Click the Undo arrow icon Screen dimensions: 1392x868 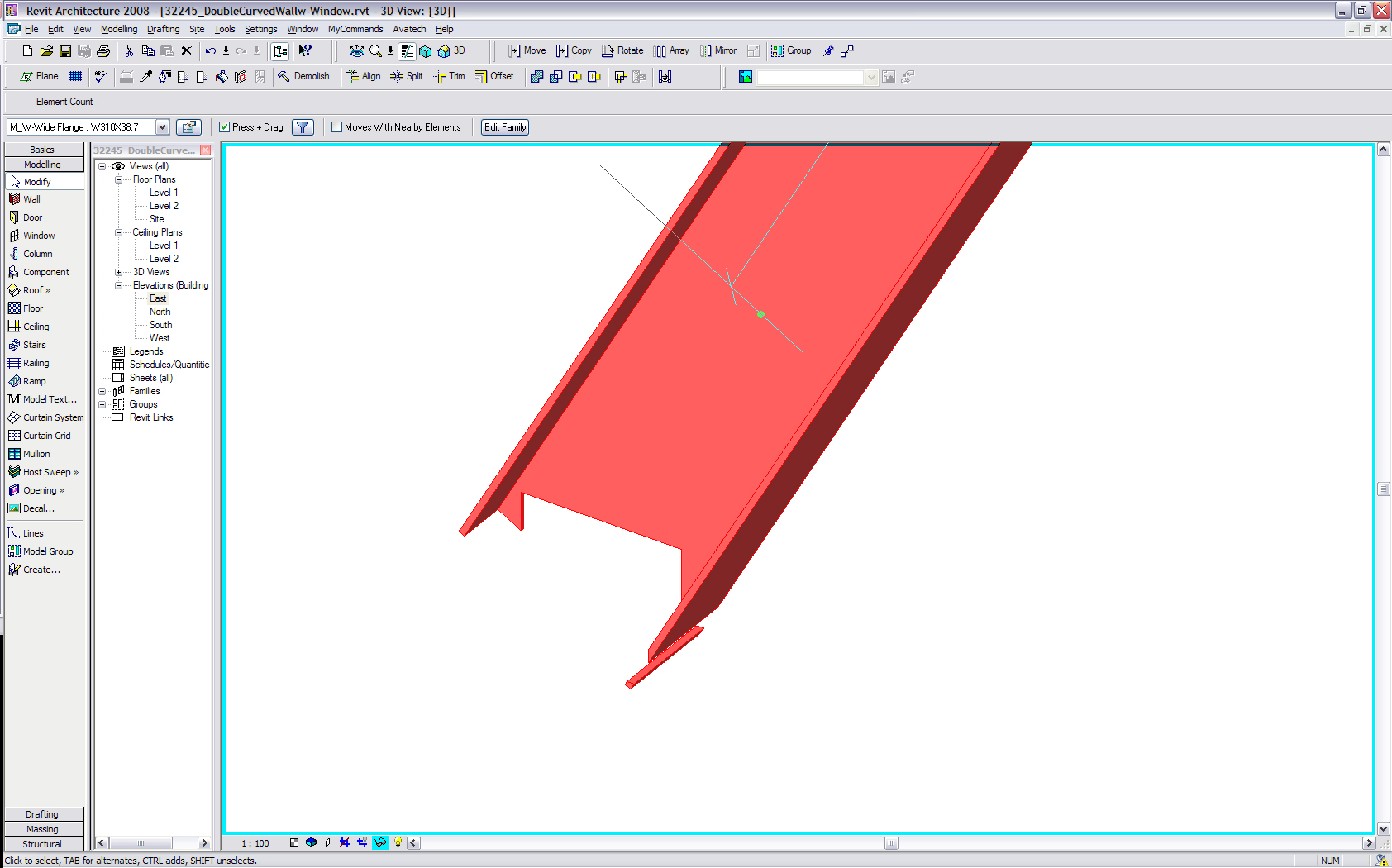[211, 51]
